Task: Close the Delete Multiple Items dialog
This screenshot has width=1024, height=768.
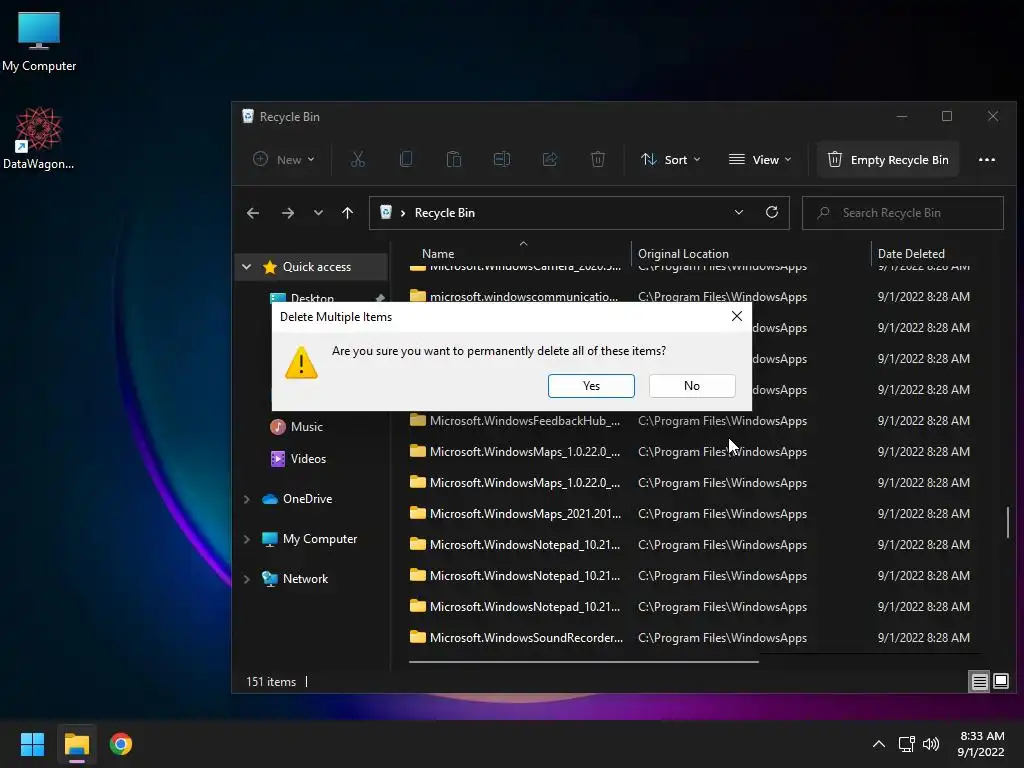Action: point(737,316)
